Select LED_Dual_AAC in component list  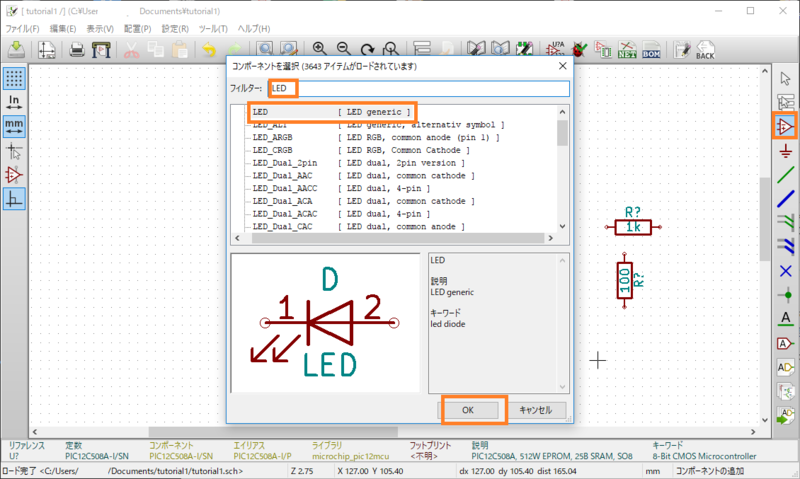[x=363, y=176]
